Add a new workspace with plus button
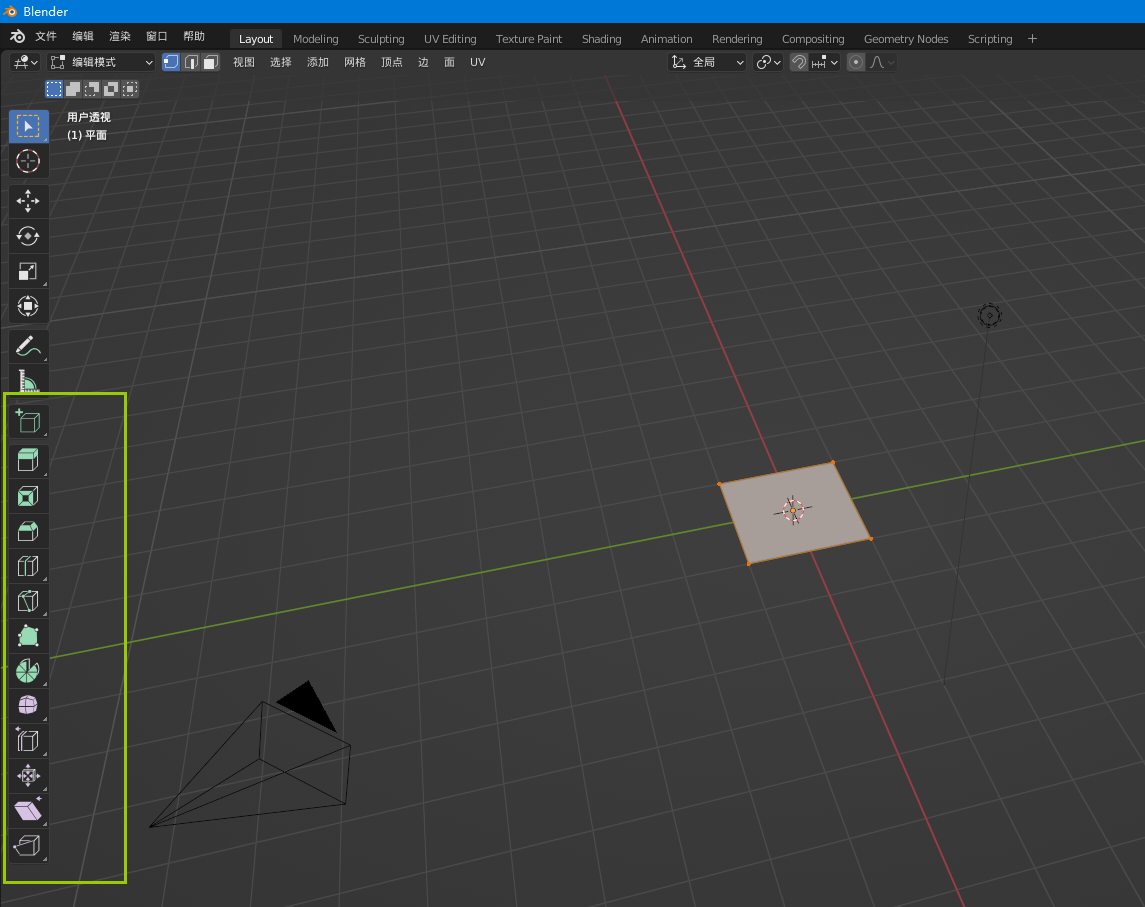This screenshot has height=907, width=1145. pyautogui.click(x=1033, y=39)
